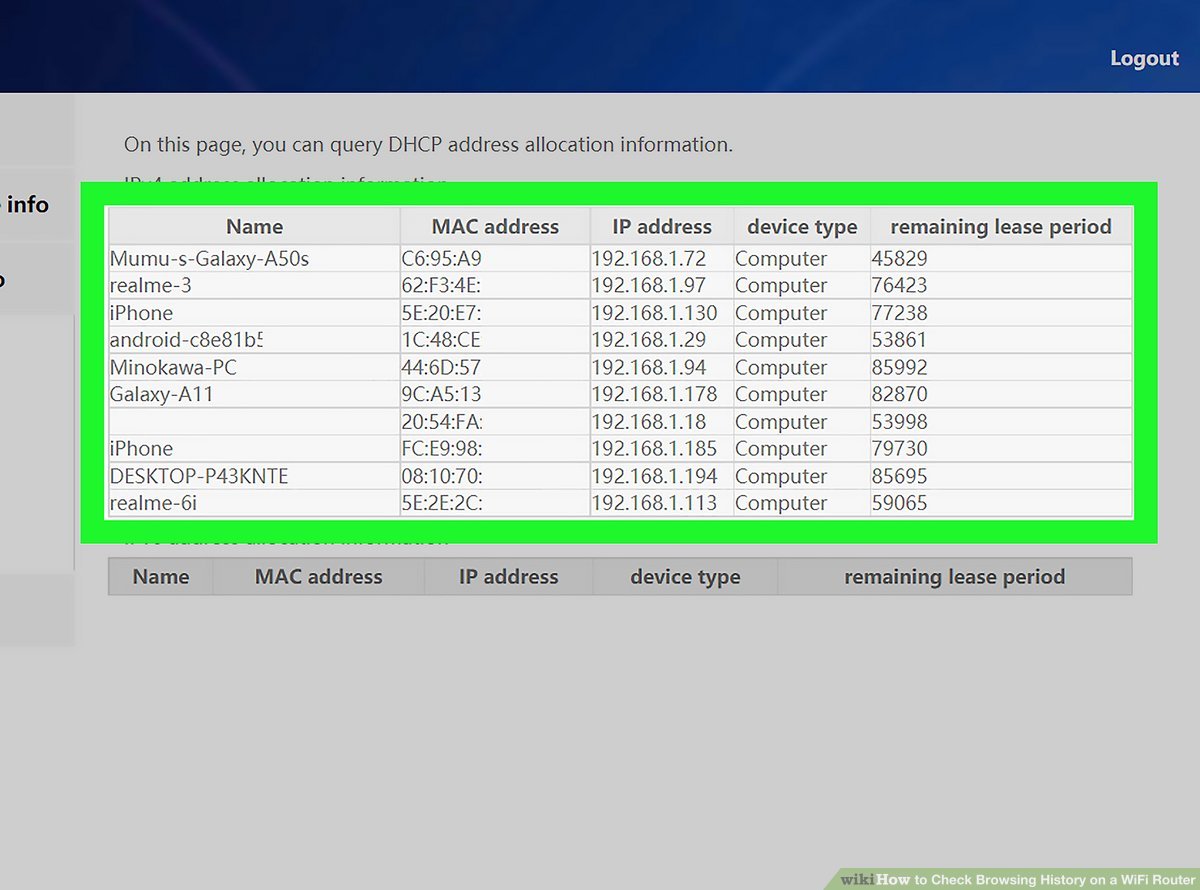The width and height of the screenshot is (1200, 890).
Task: Click the MAC address starting with C6:95:A9
Action: point(441,259)
